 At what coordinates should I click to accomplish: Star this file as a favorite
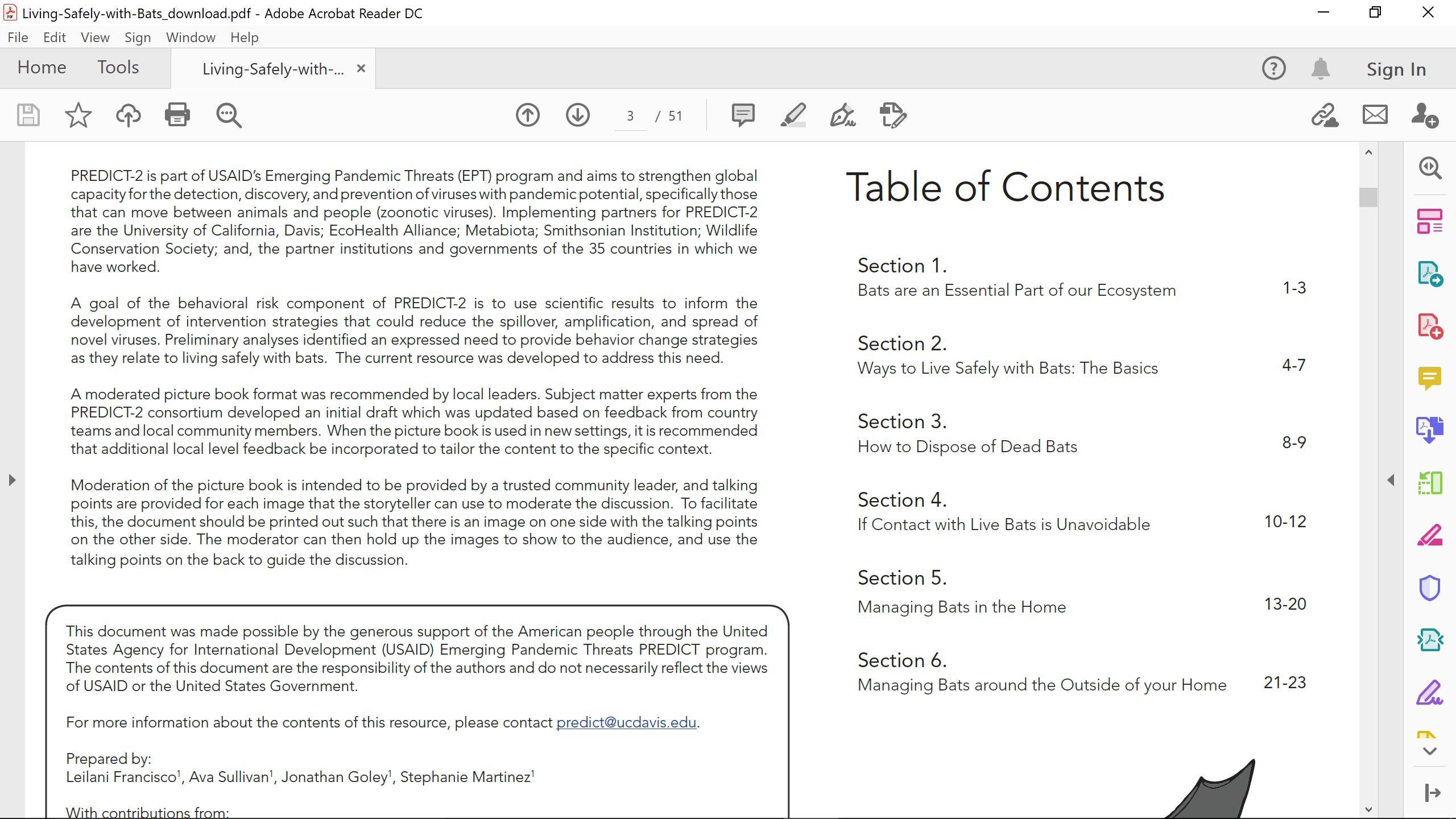tap(78, 115)
